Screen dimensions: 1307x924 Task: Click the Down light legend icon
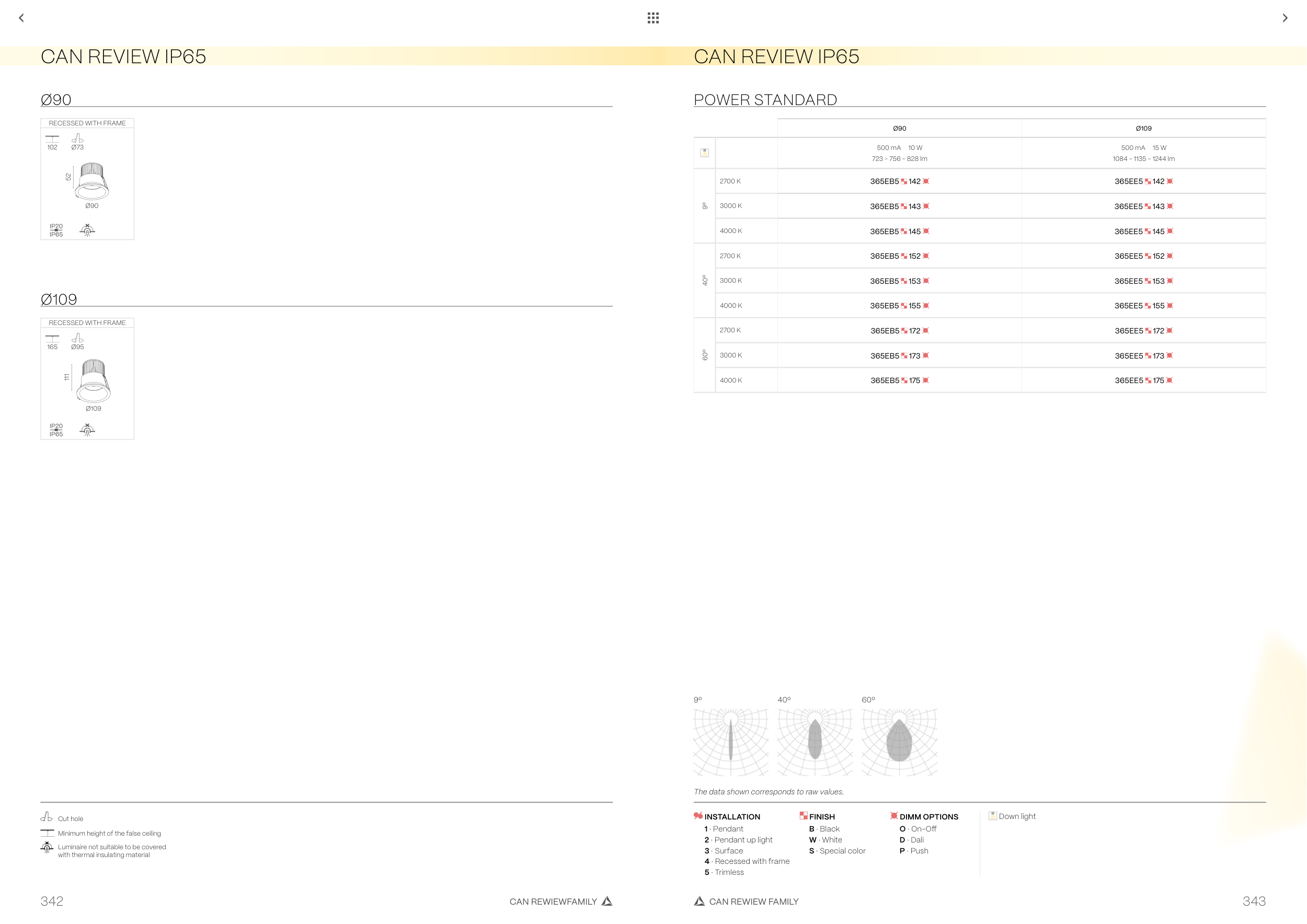click(993, 816)
